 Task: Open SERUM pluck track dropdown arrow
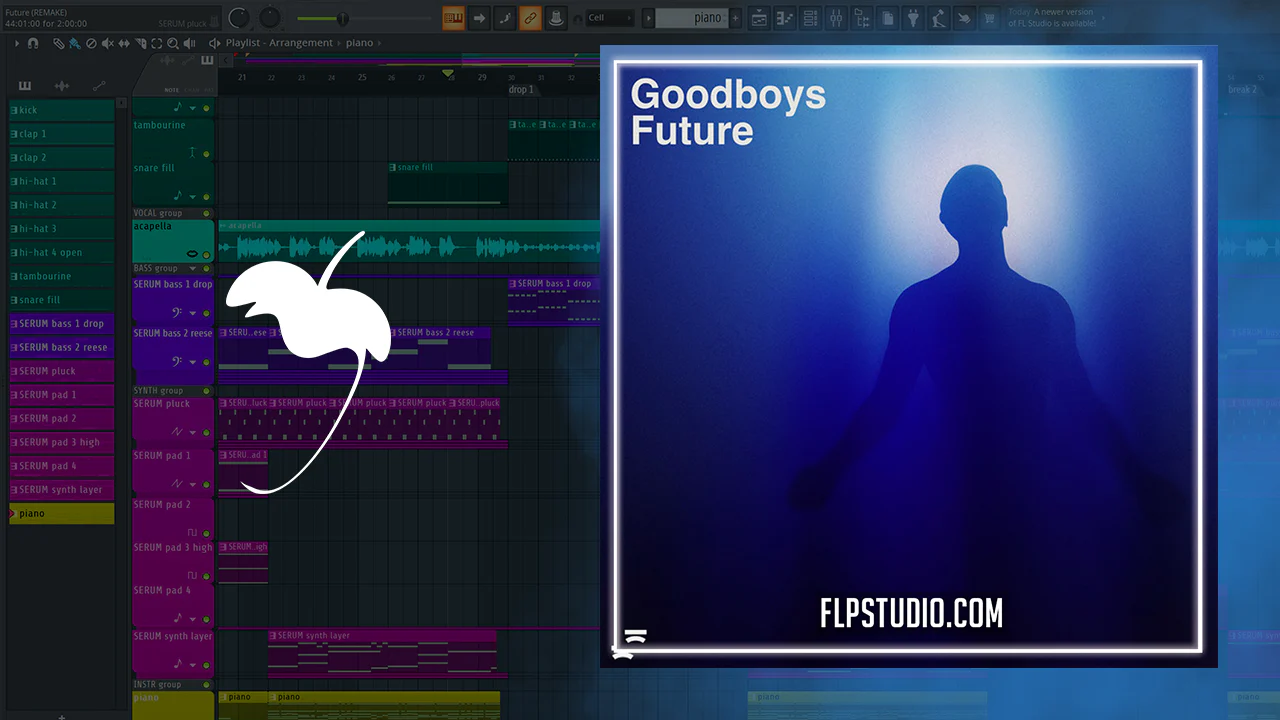point(193,433)
